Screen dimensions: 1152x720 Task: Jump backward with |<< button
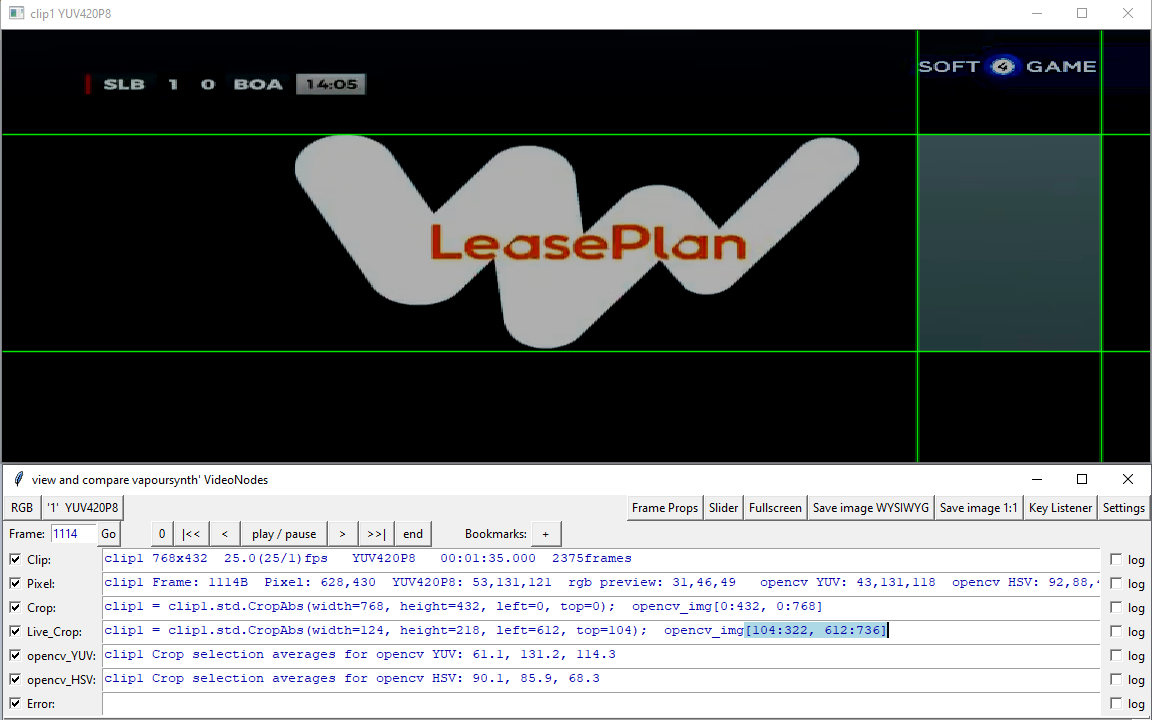pos(191,534)
